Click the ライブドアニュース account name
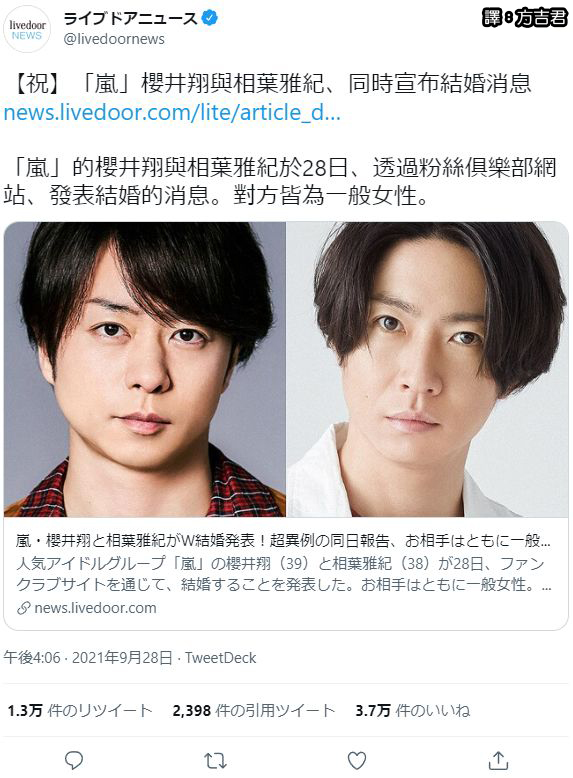Screen dimensions: 573x778 click(131, 18)
